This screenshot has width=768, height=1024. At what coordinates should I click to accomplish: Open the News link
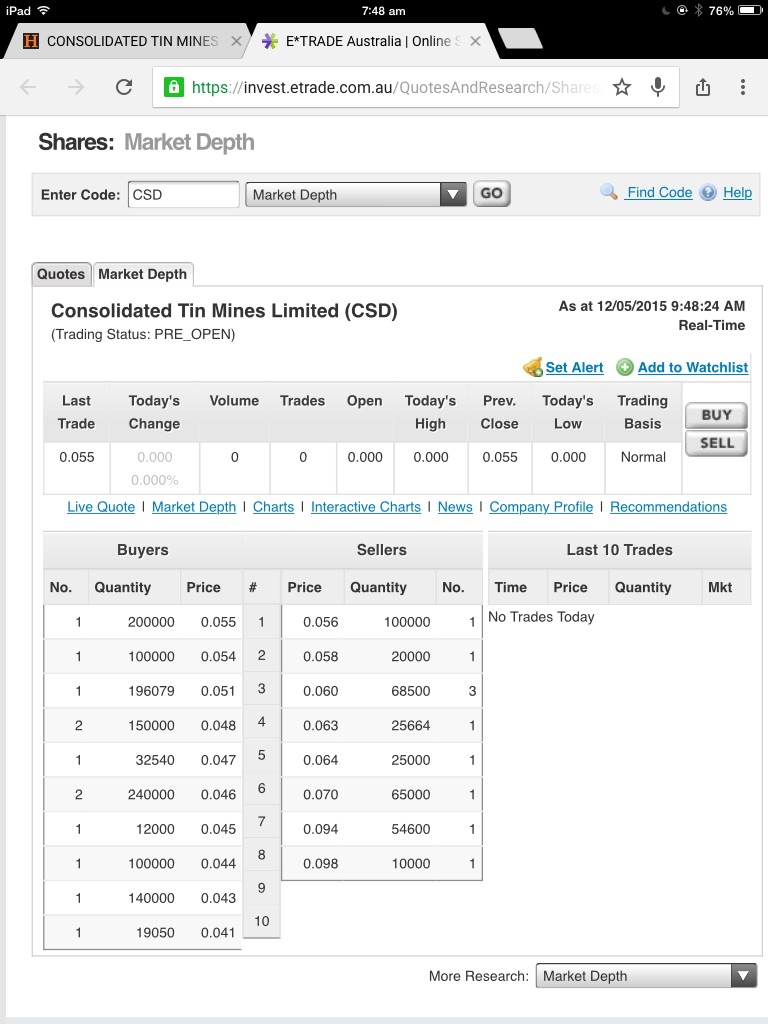pyautogui.click(x=455, y=507)
